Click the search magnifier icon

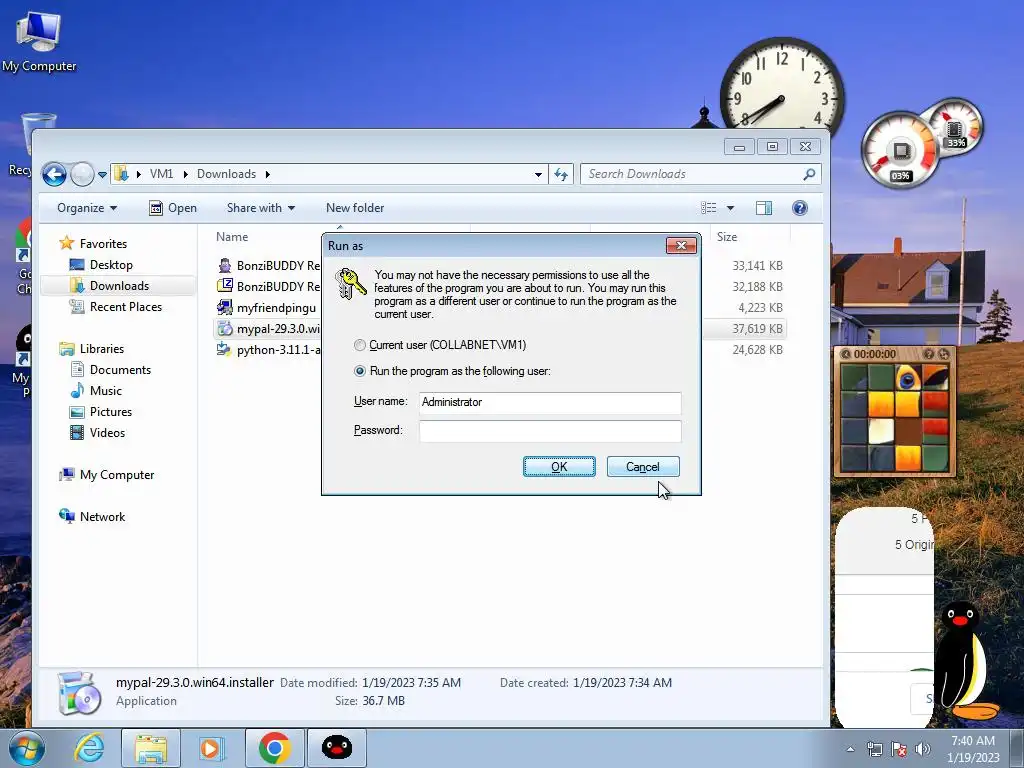[x=809, y=174]
